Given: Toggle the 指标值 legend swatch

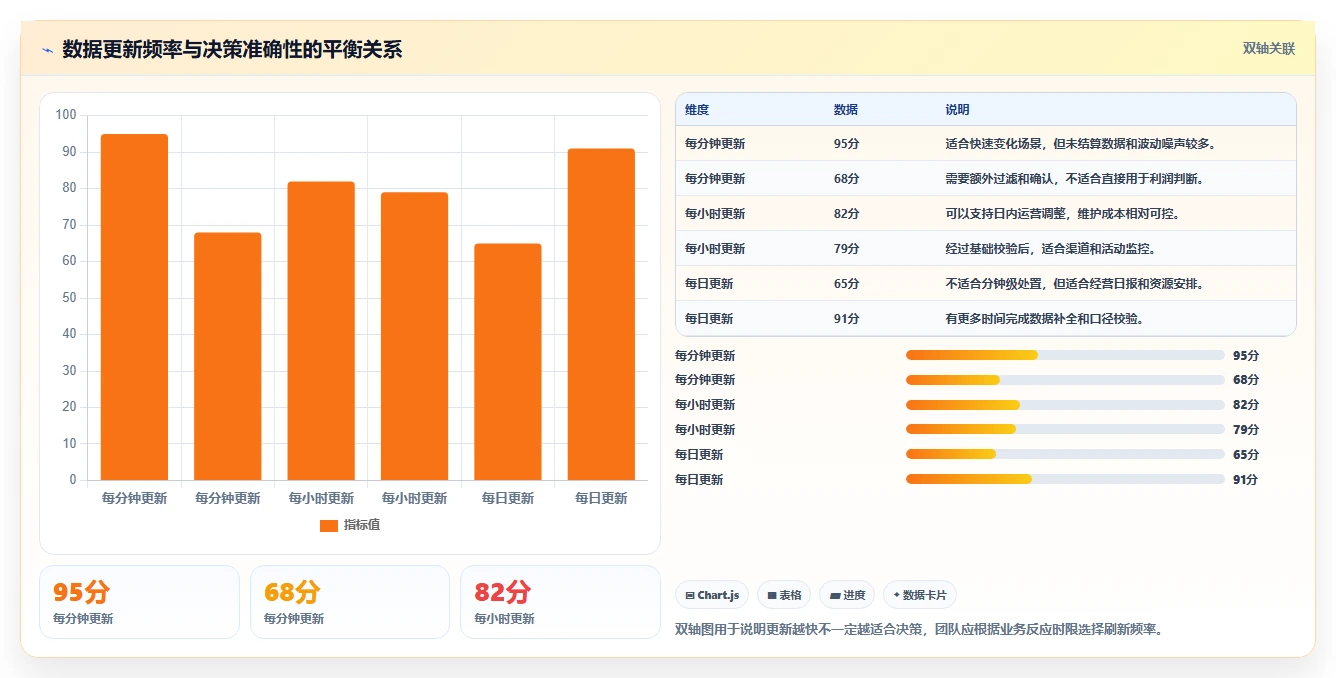Looking at the screenshot, I should click(x=329, y=525).
